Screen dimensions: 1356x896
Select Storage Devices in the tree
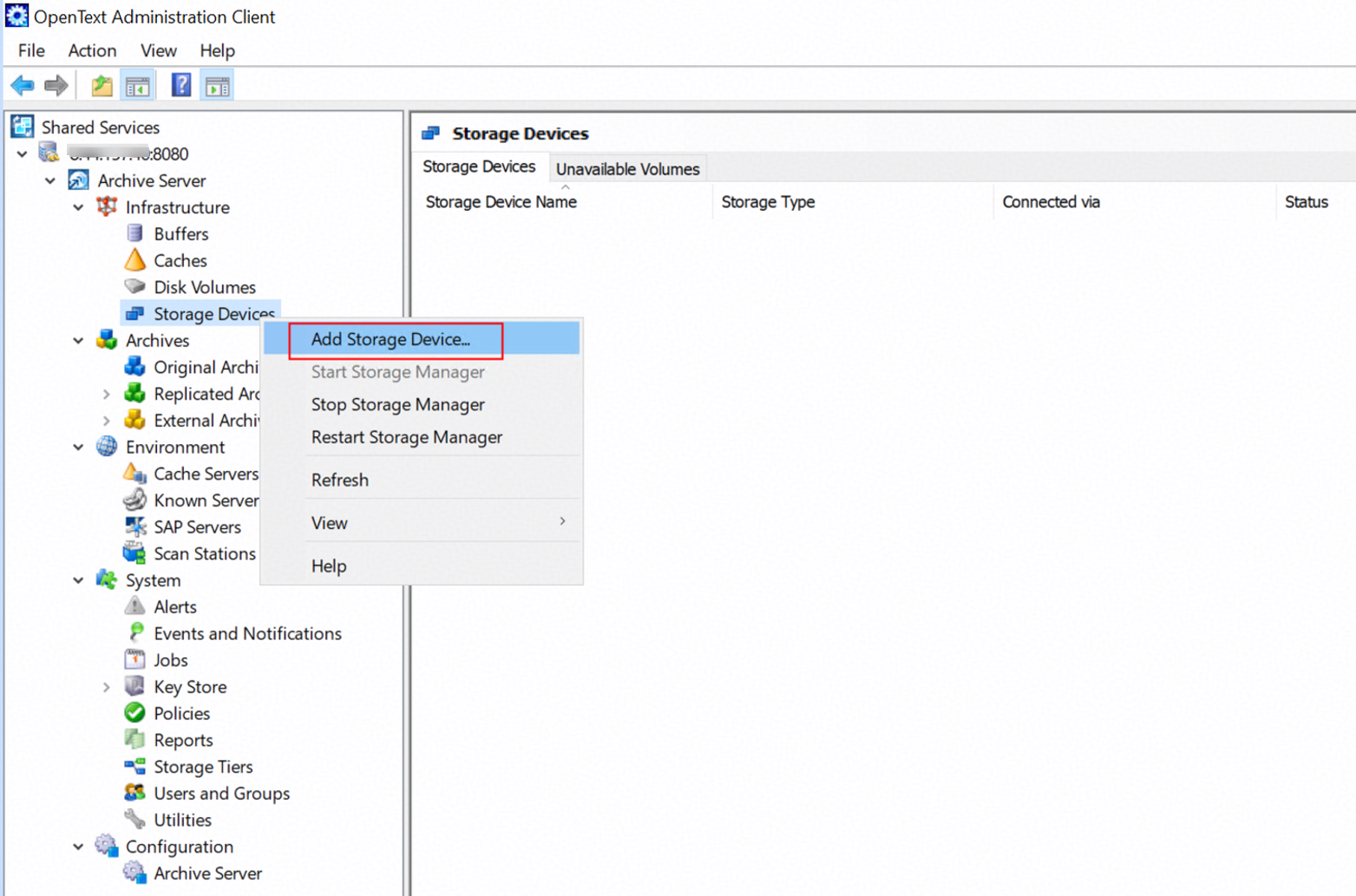(213, 313)
